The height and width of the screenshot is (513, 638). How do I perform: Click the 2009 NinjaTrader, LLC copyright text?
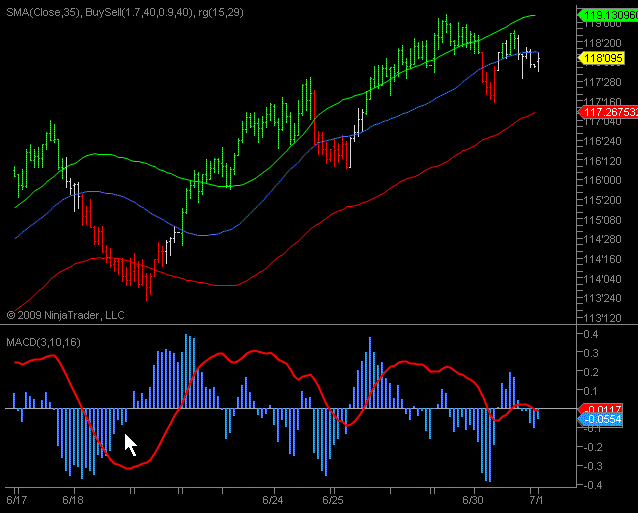pos(65,314)
